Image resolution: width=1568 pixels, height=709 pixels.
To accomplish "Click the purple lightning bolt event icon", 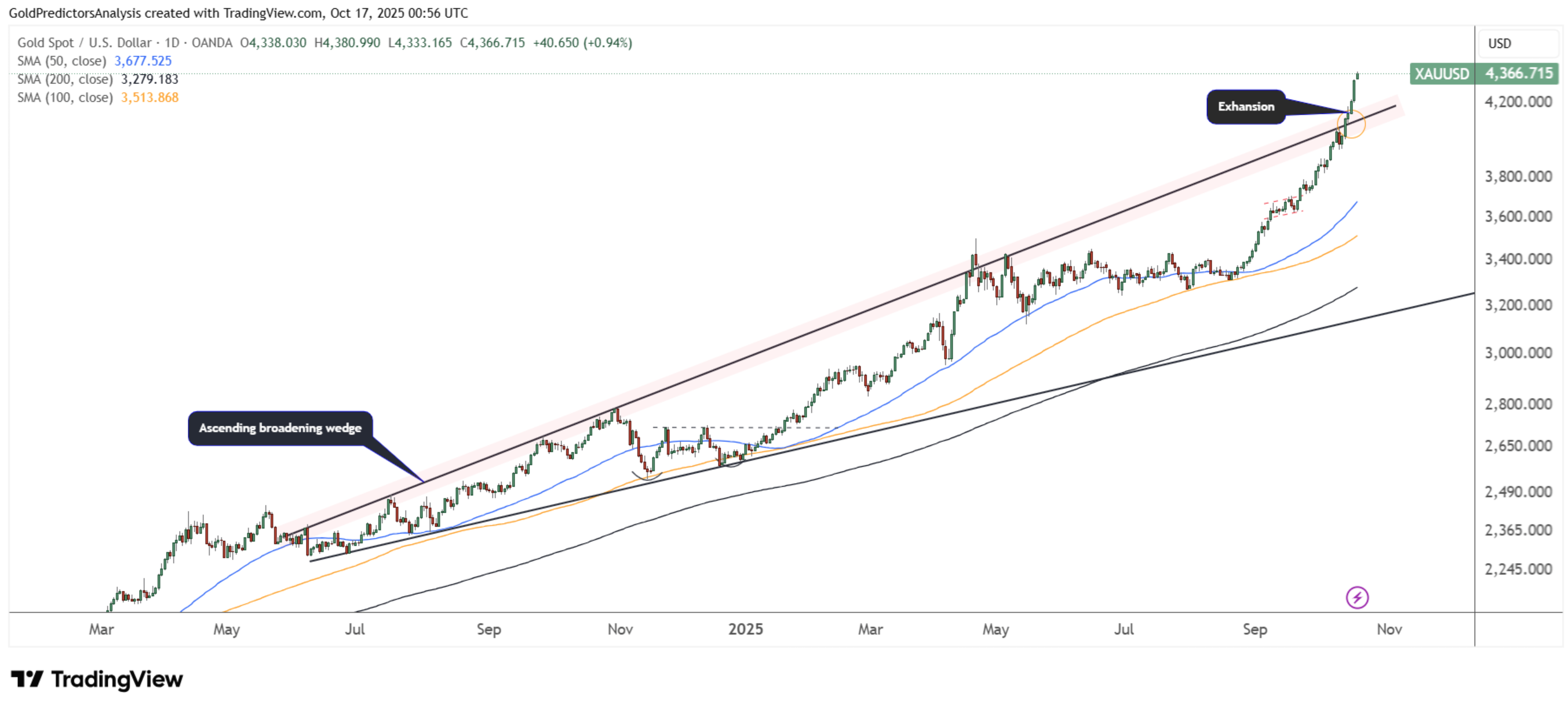I will pyautogui.click(x=1356, y=597).
